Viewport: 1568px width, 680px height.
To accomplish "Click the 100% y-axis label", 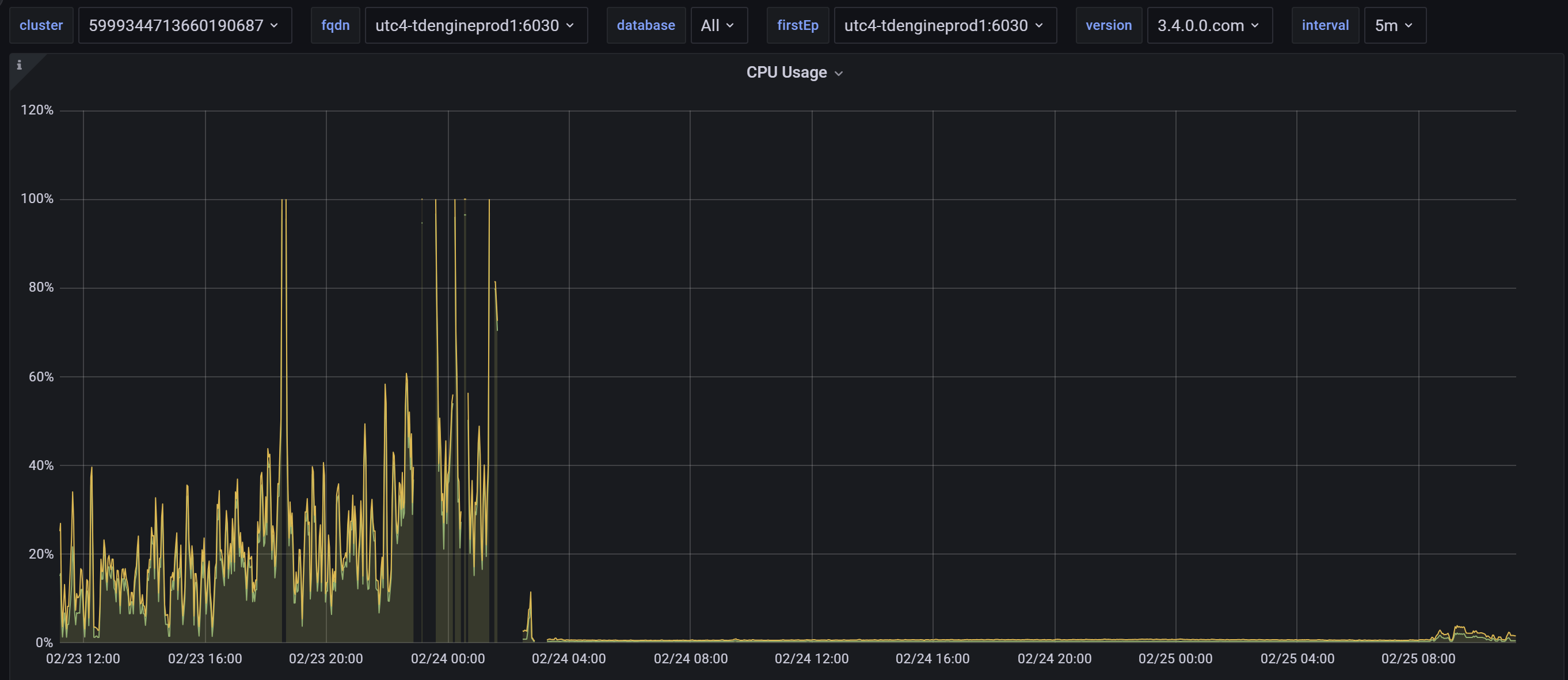I will (37, 199).
